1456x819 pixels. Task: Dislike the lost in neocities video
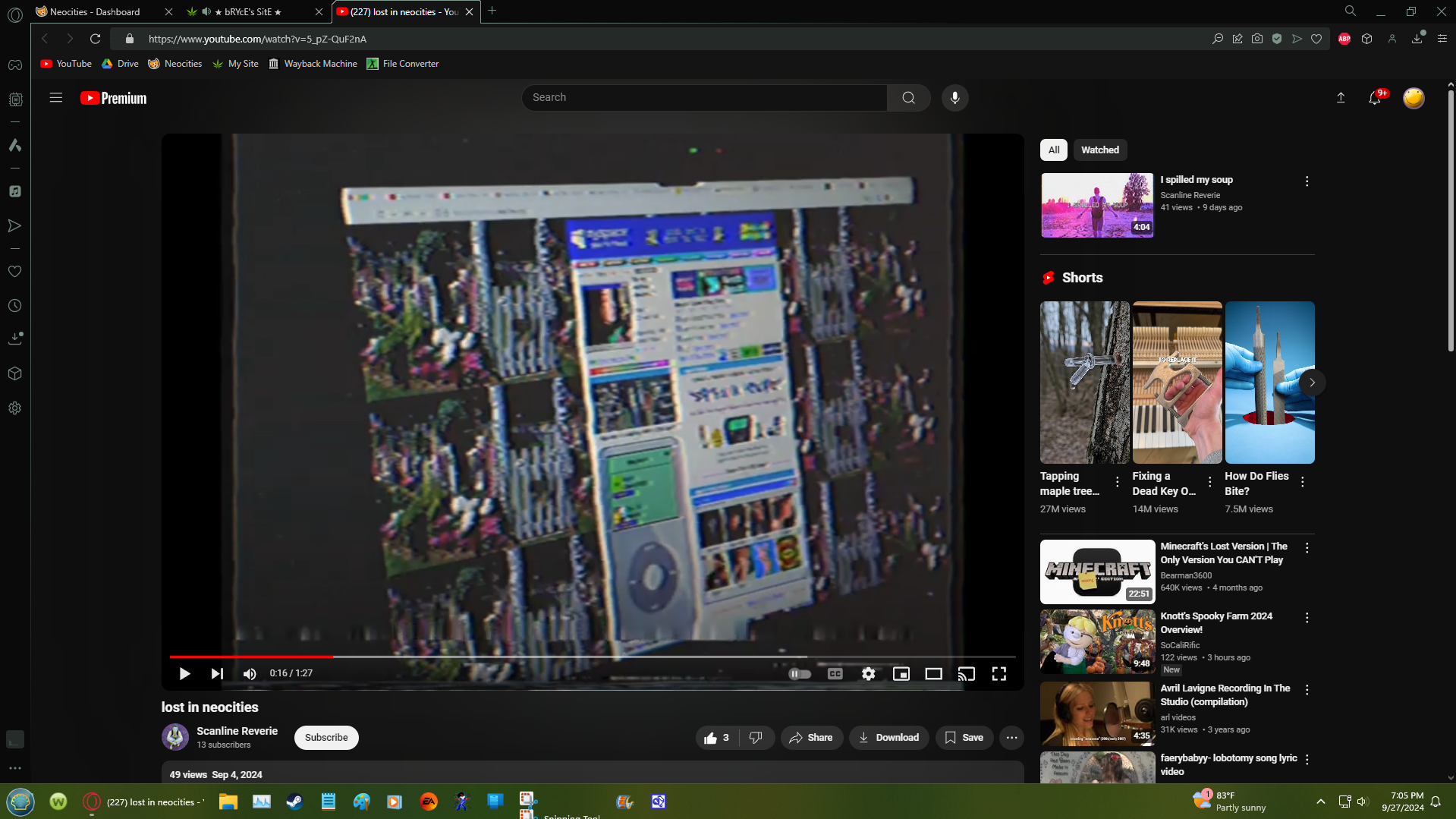tap(756, 738)
